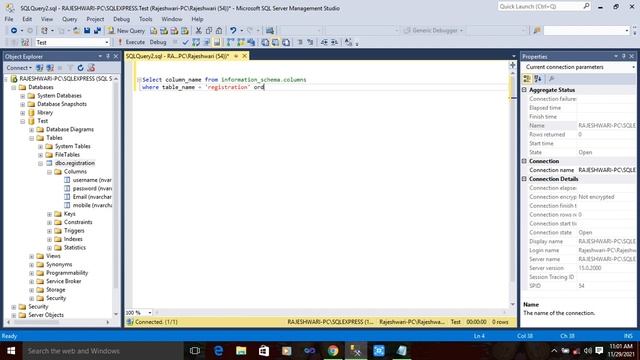
Task: Click the Property Pages wrench icon
Action: tap(551, 78)
